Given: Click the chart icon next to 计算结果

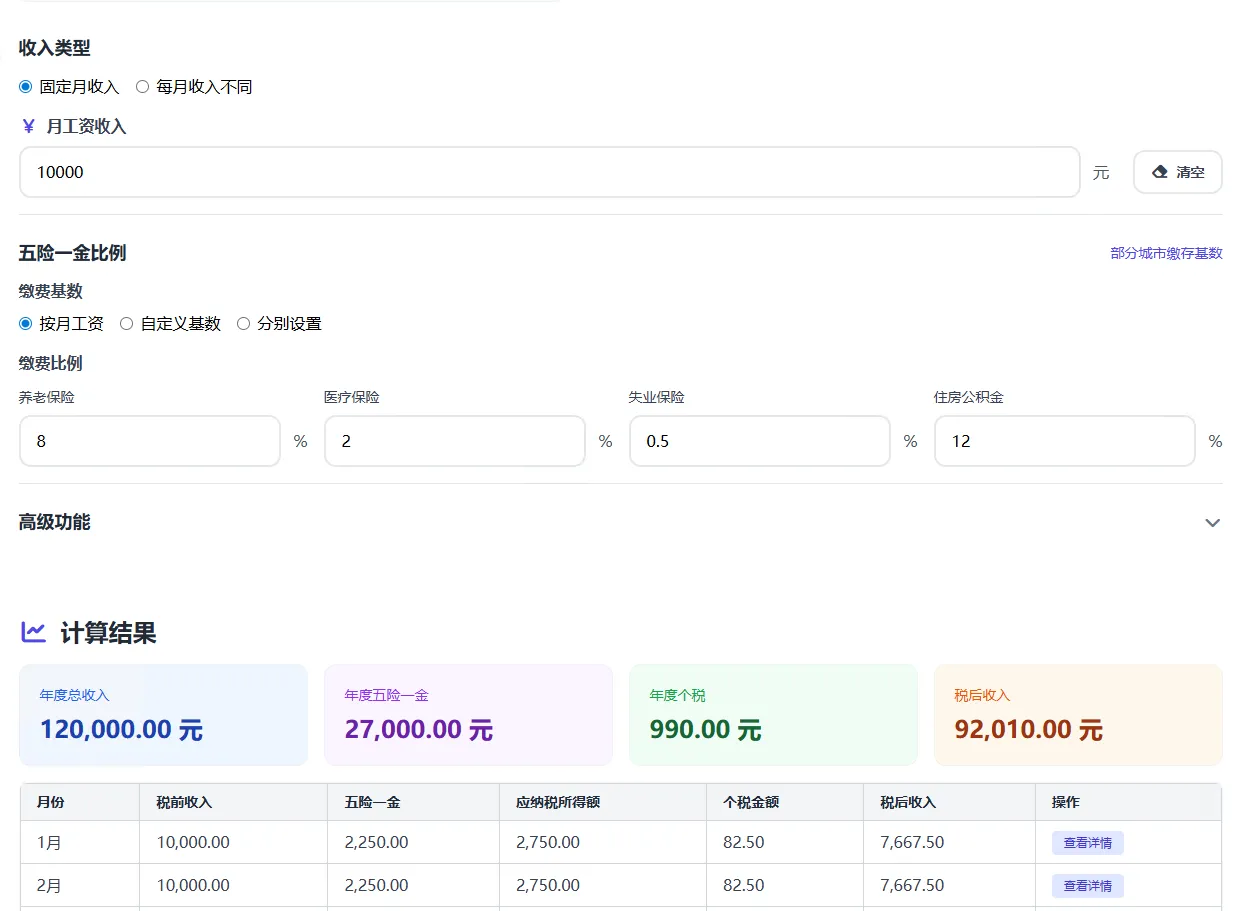Looking at the screenshot, I should 33,632.
